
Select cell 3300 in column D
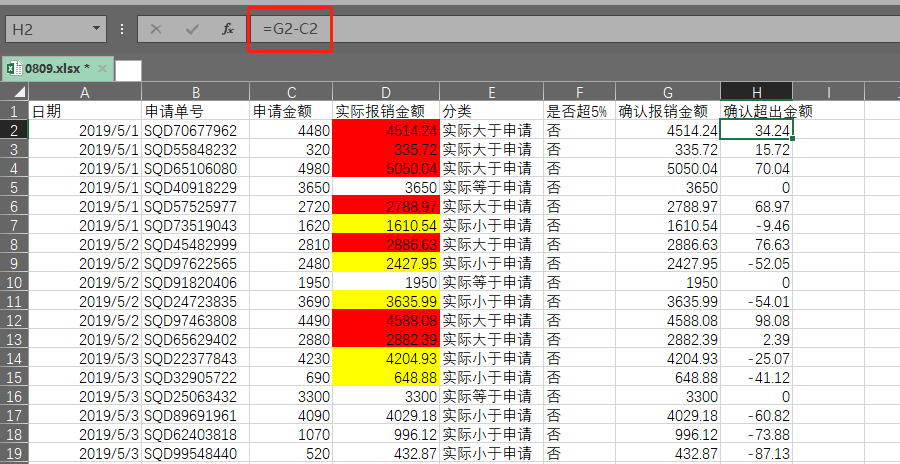coord(386,396)
